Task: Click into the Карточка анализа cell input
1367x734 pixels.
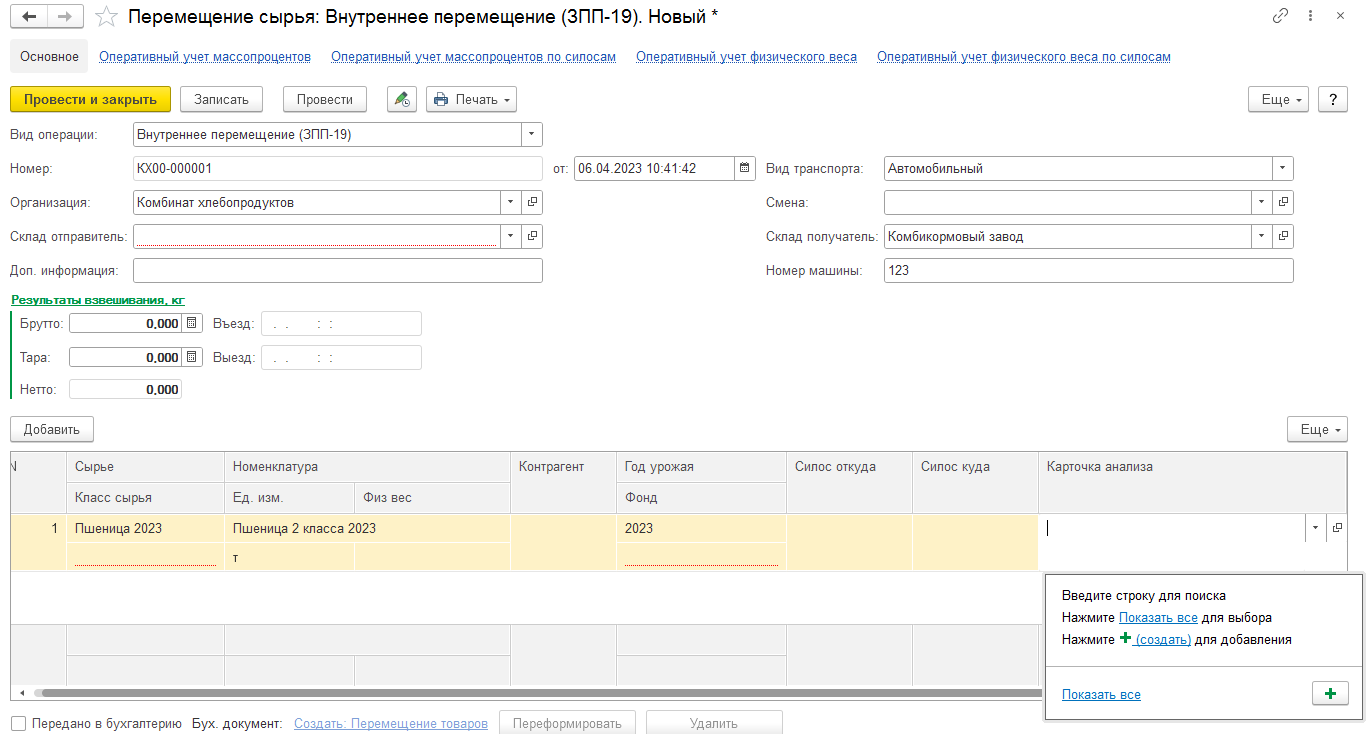Action: pyautogui.click(x=1172, y=527)
